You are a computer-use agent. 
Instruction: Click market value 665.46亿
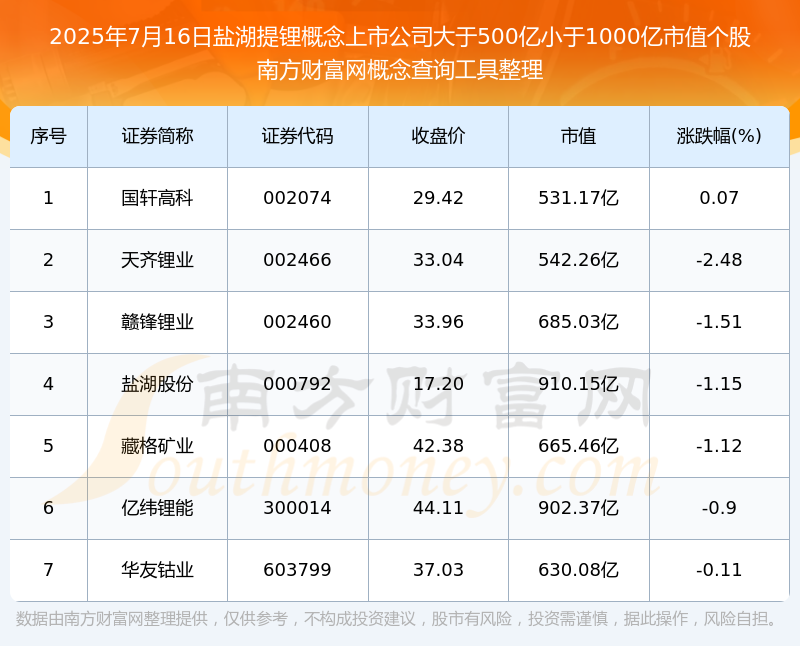pyautogui.click(x=579, y=446)
